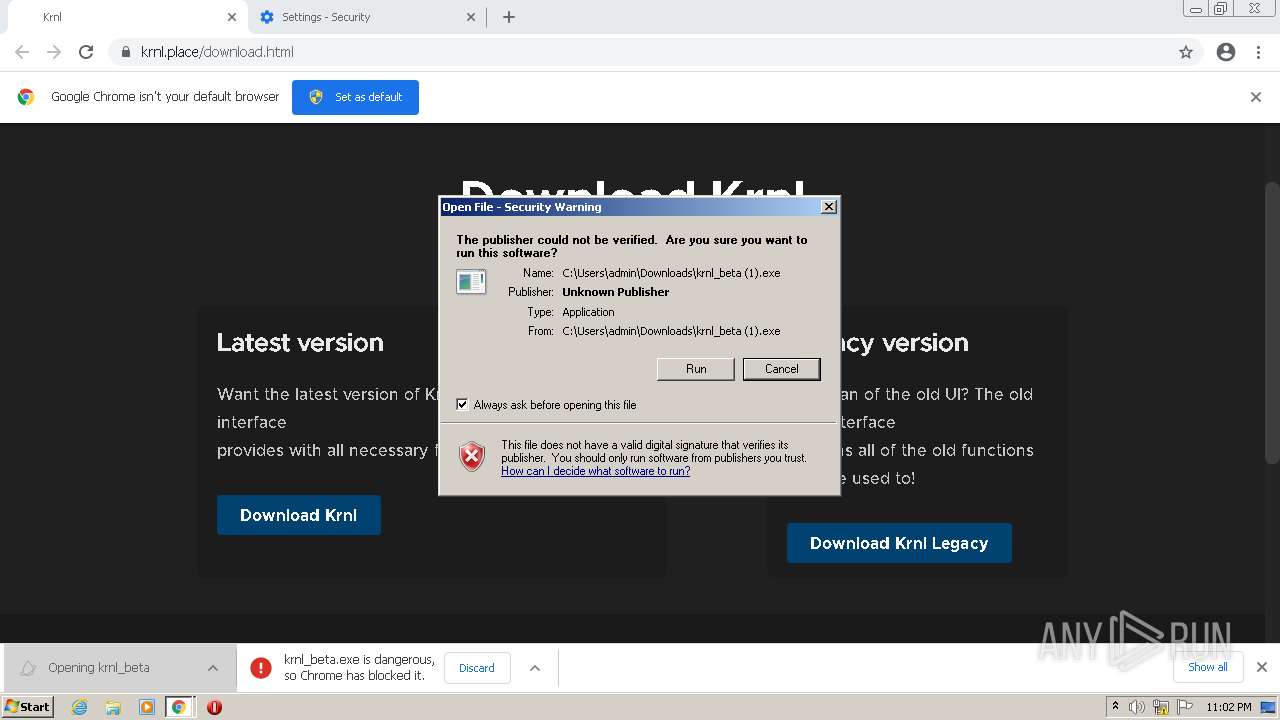Open the media player taskbar icon
This screenshot has width=1280, height=720.
pos(147,707)
